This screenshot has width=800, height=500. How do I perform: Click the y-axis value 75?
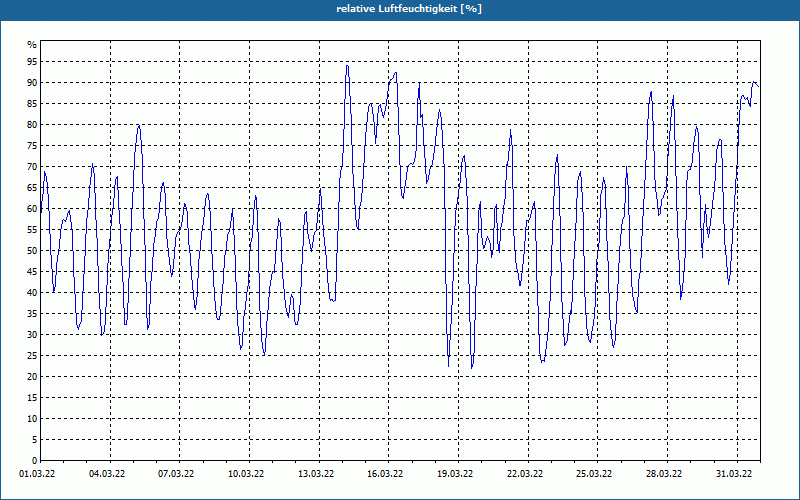pos(32,145)
